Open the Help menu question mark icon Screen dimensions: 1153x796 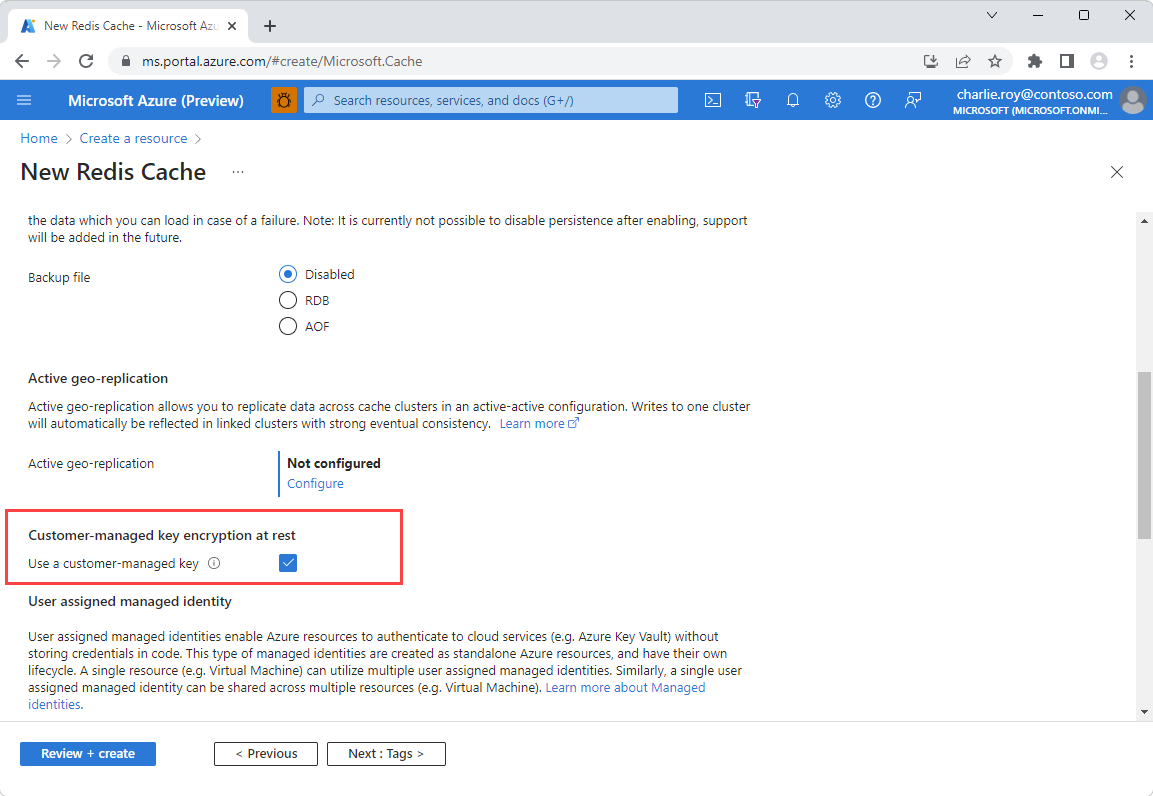tap(873, 100)
